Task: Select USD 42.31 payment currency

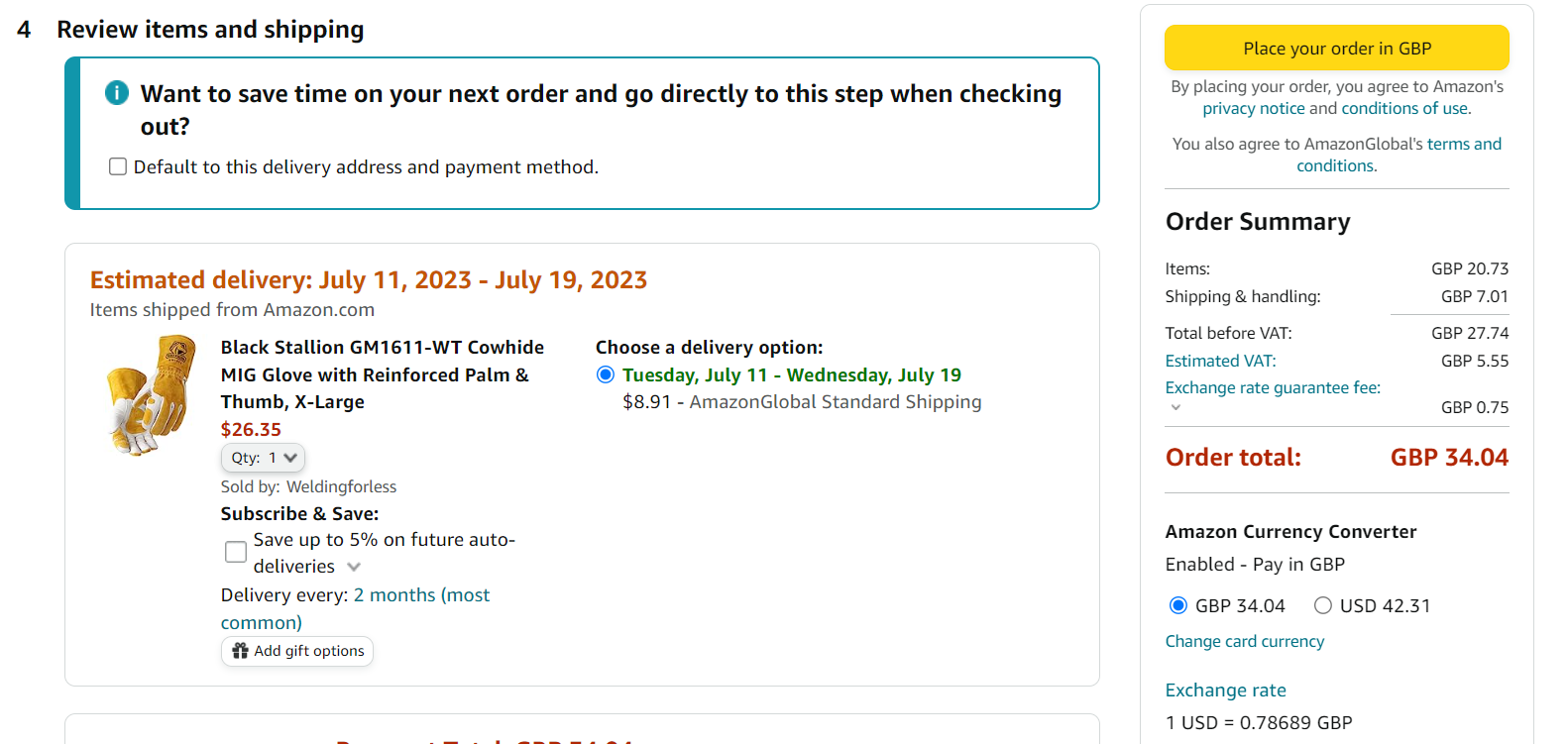Action: click(x=1323, y=605)
